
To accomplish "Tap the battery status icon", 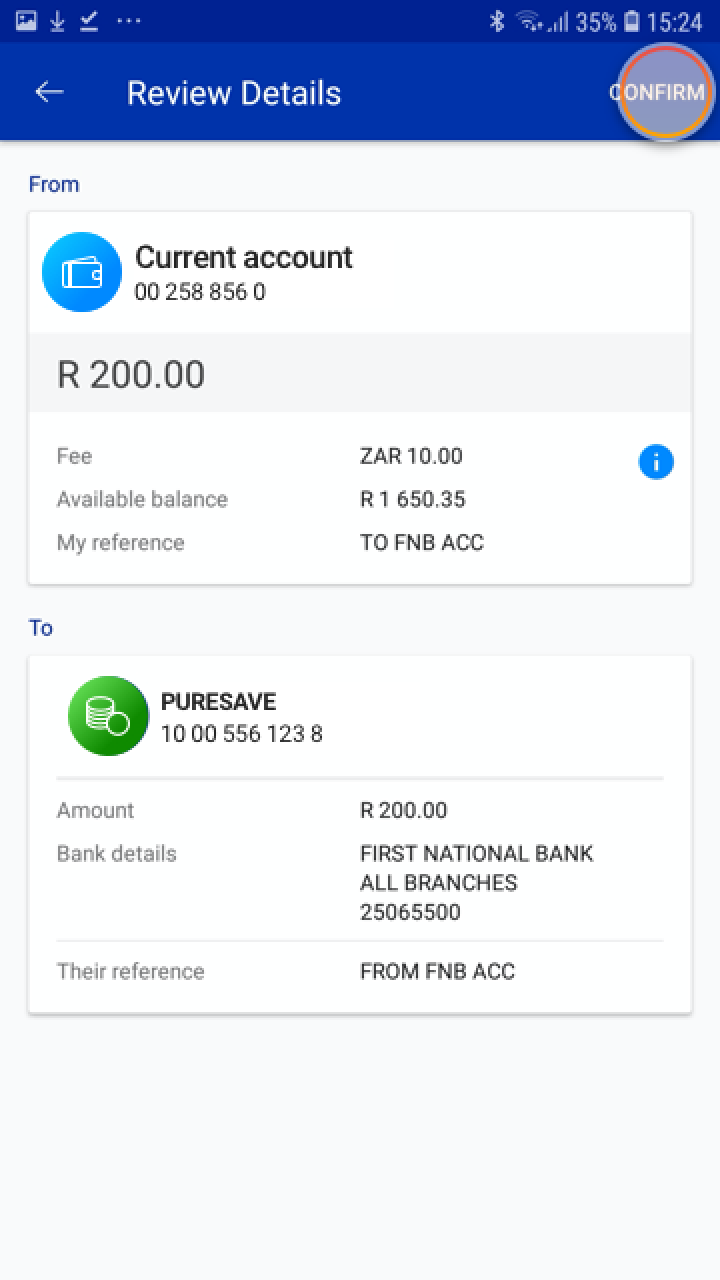I will point(632,21).
